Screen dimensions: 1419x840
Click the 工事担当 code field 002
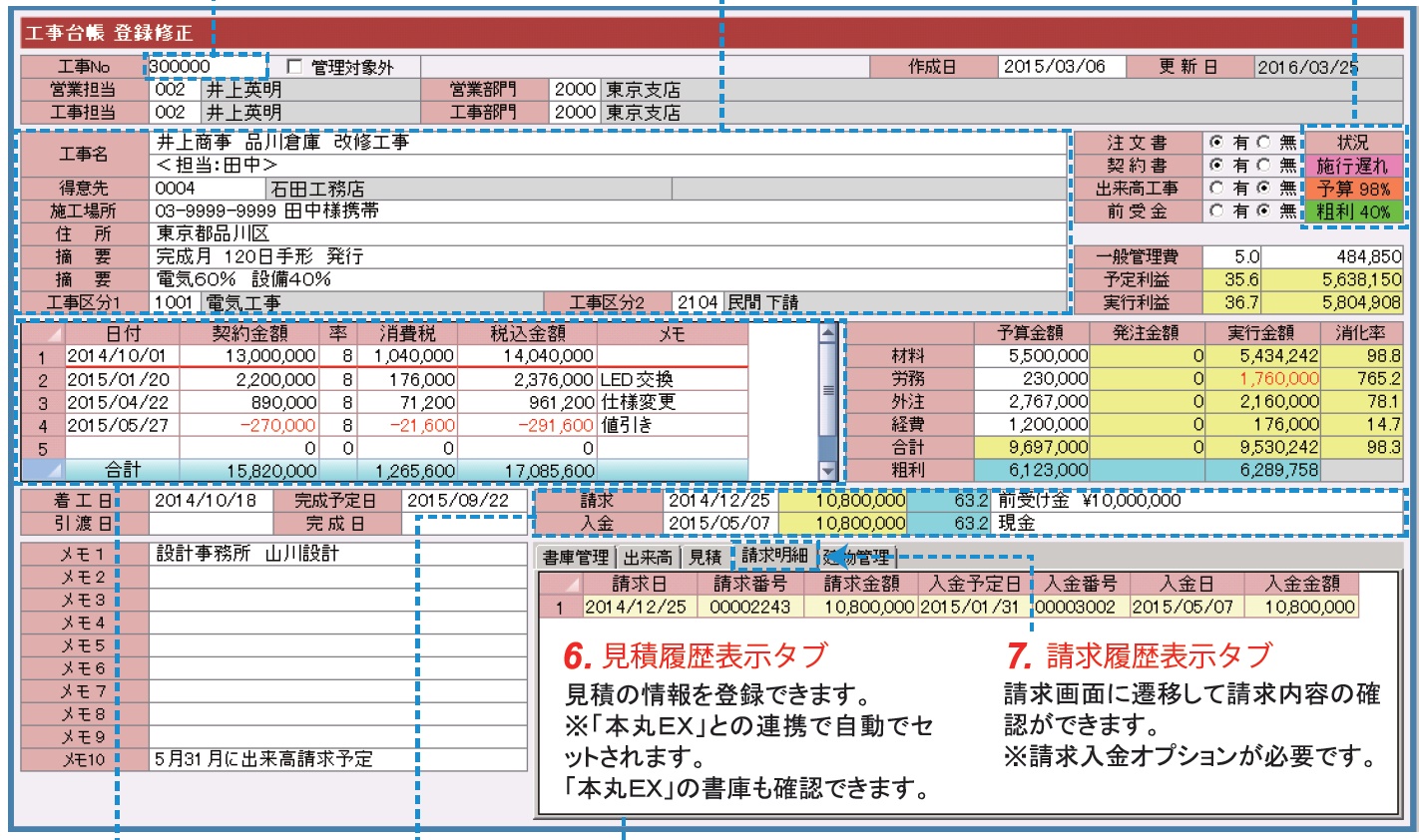(176, 113)
